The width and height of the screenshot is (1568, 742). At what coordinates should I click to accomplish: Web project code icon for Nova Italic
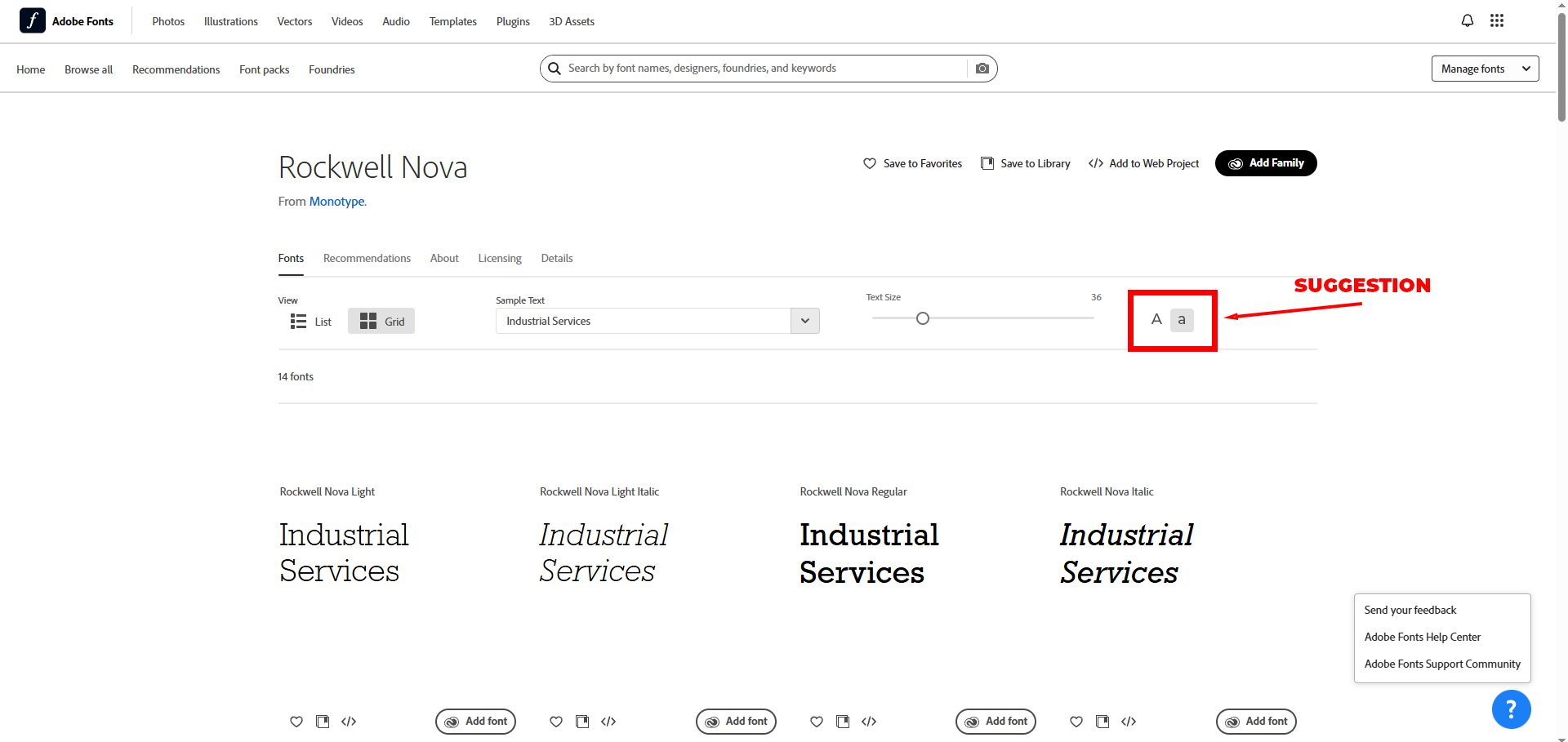(x=1129, y=722)
